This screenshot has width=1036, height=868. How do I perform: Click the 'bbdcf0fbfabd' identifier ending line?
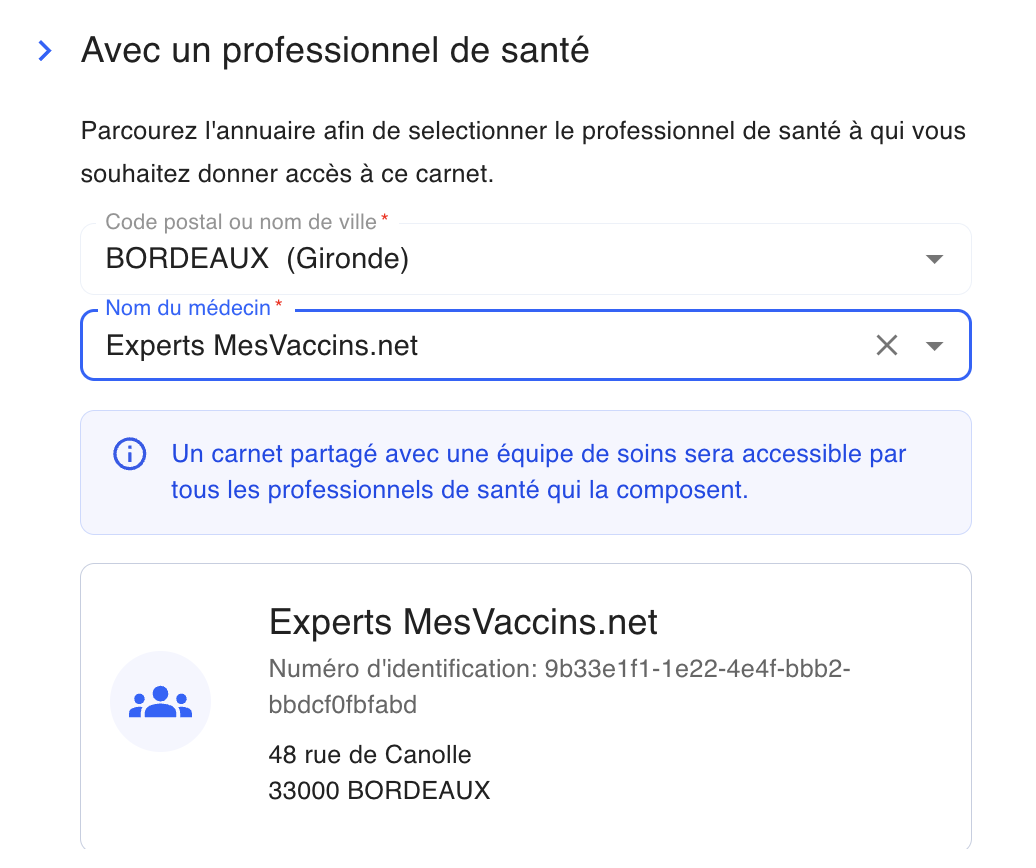343,705
